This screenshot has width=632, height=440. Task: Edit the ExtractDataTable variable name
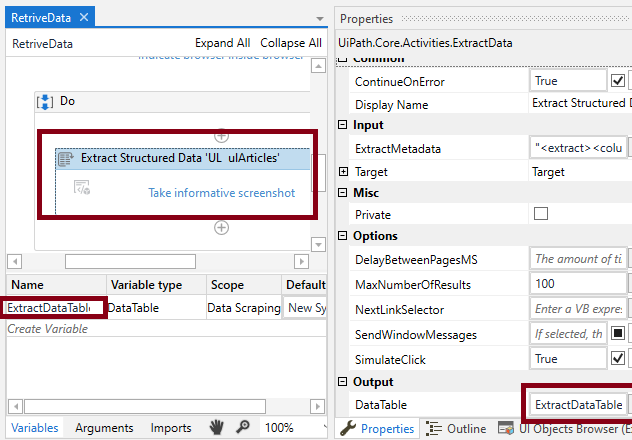[53, 308]
